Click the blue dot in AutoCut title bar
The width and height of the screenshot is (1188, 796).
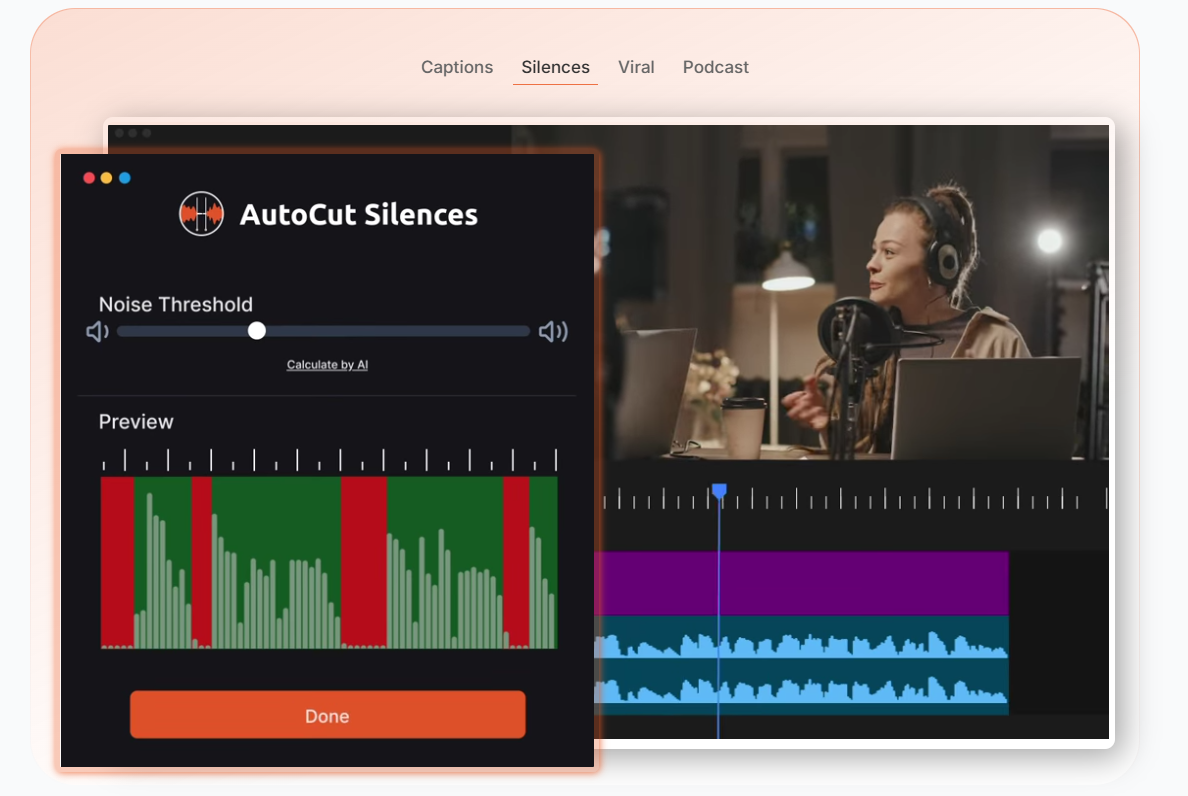[x=125, y=178]
